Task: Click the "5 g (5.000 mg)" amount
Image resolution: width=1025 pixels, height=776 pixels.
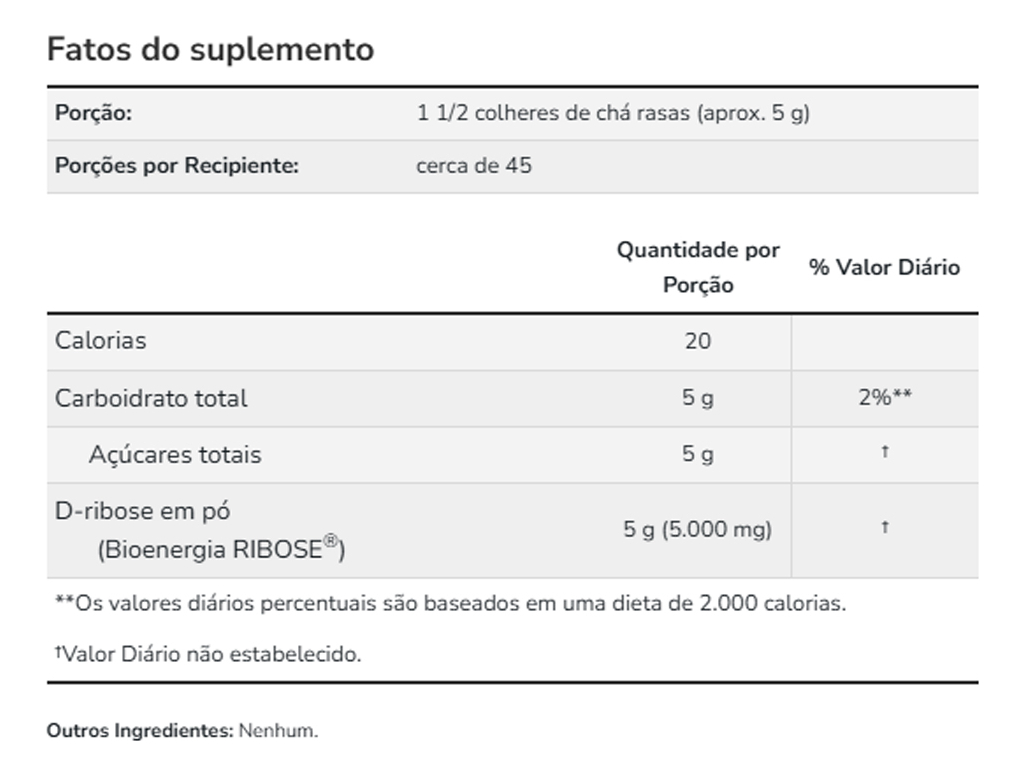Action: tap(698, 530)
